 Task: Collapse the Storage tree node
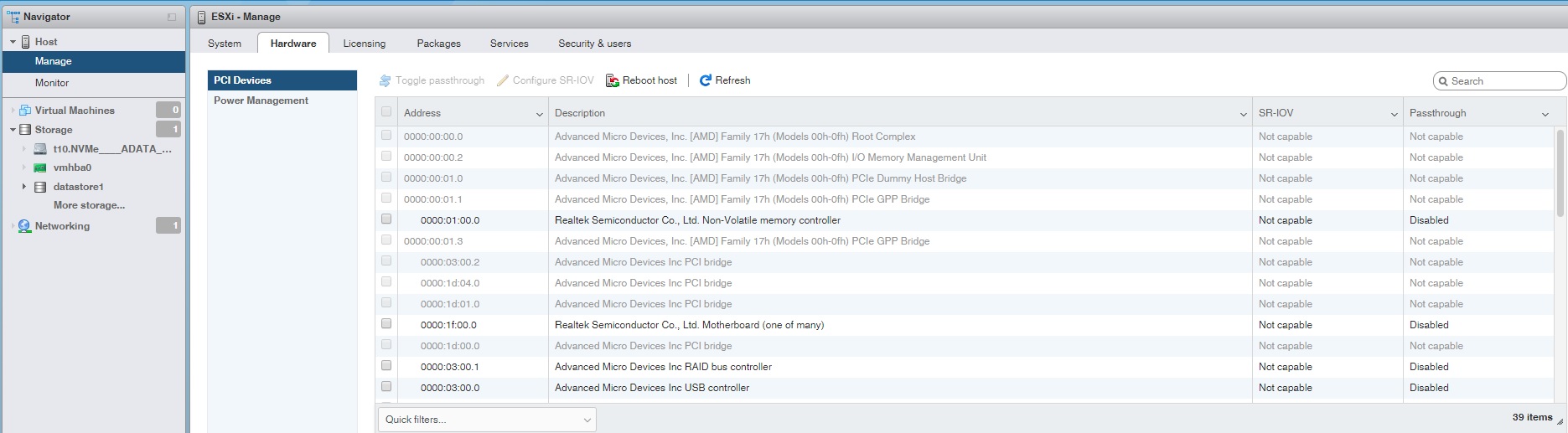point(13,130)
